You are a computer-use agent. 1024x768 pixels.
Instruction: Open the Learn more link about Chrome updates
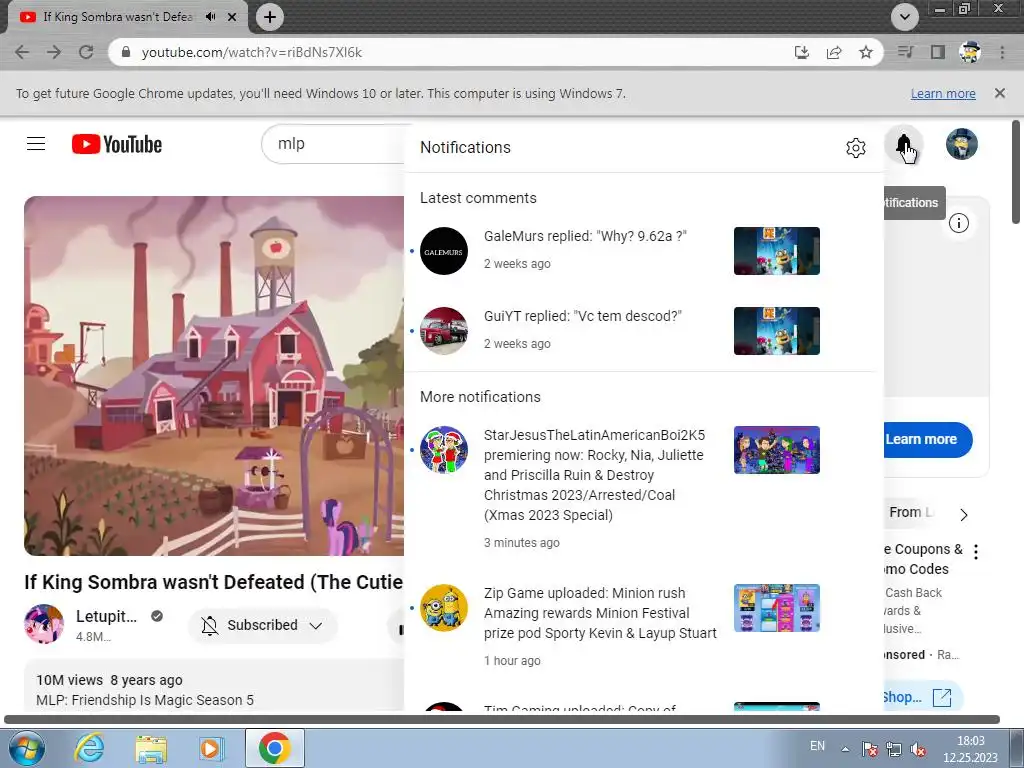(943, 93)
